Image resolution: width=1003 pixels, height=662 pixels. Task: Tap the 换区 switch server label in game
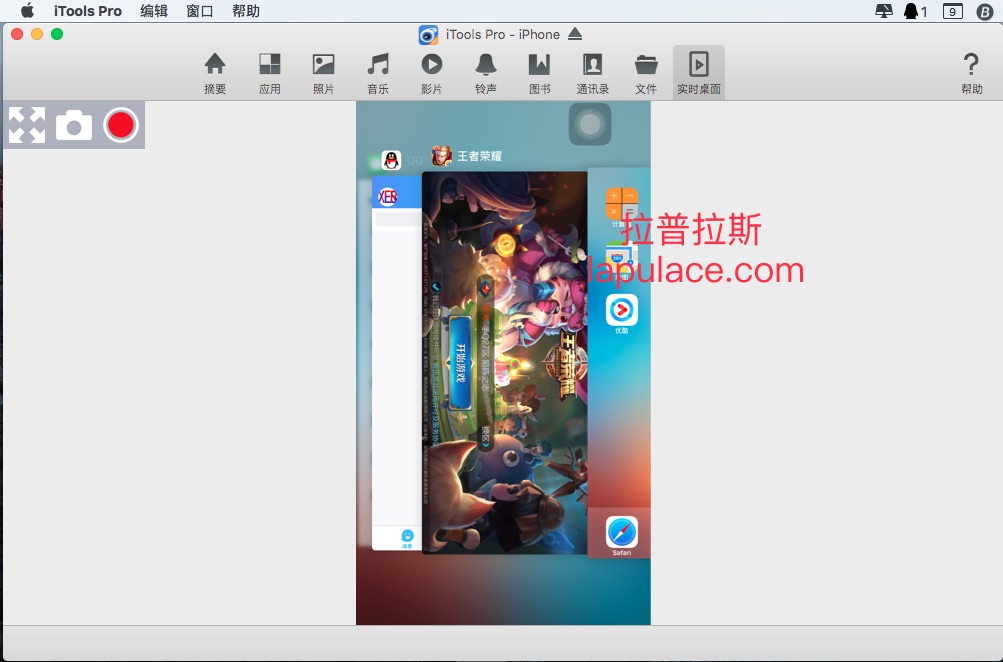click(486, 436)
